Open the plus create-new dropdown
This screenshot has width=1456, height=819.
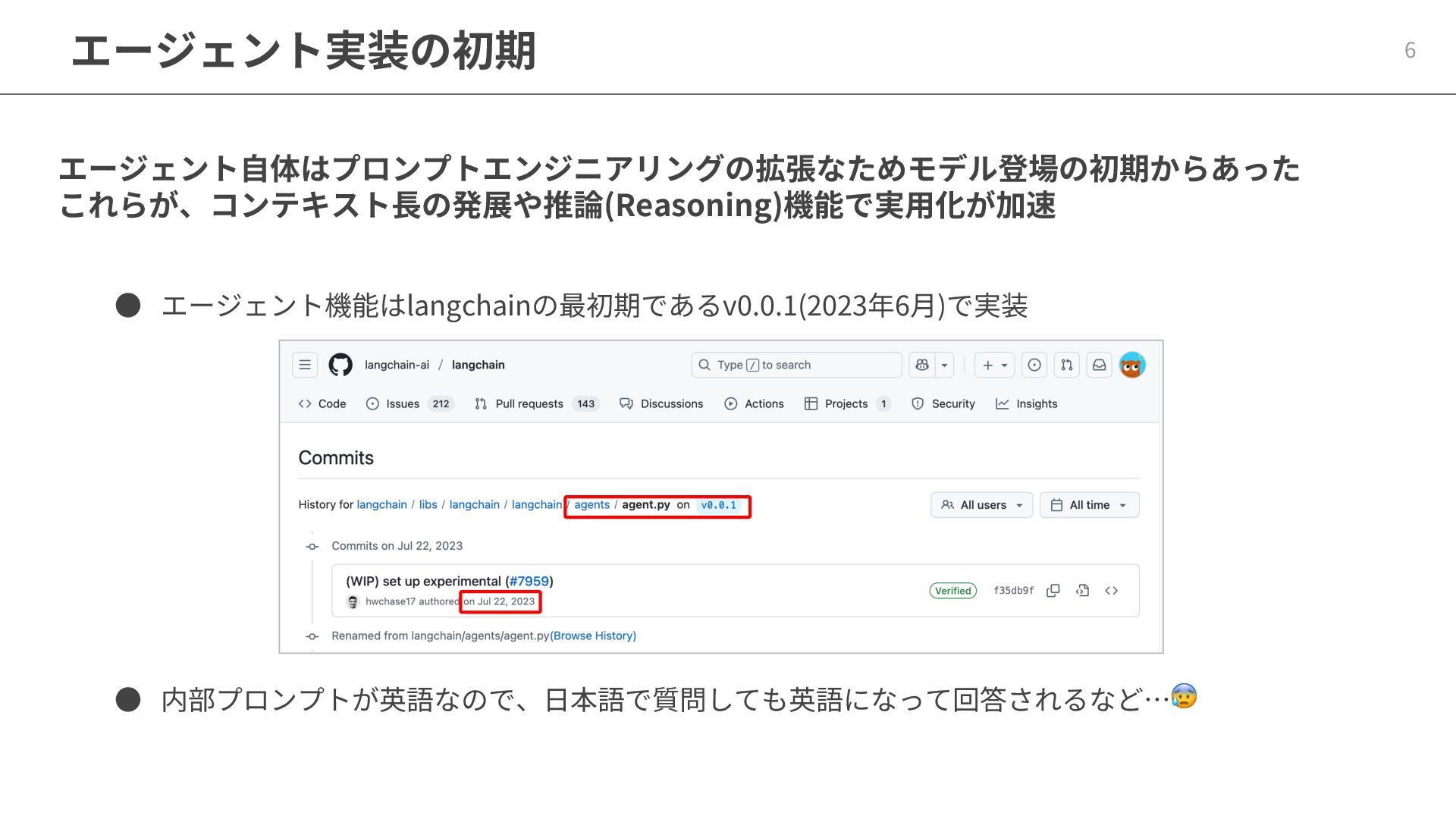(x=994, y=365)
